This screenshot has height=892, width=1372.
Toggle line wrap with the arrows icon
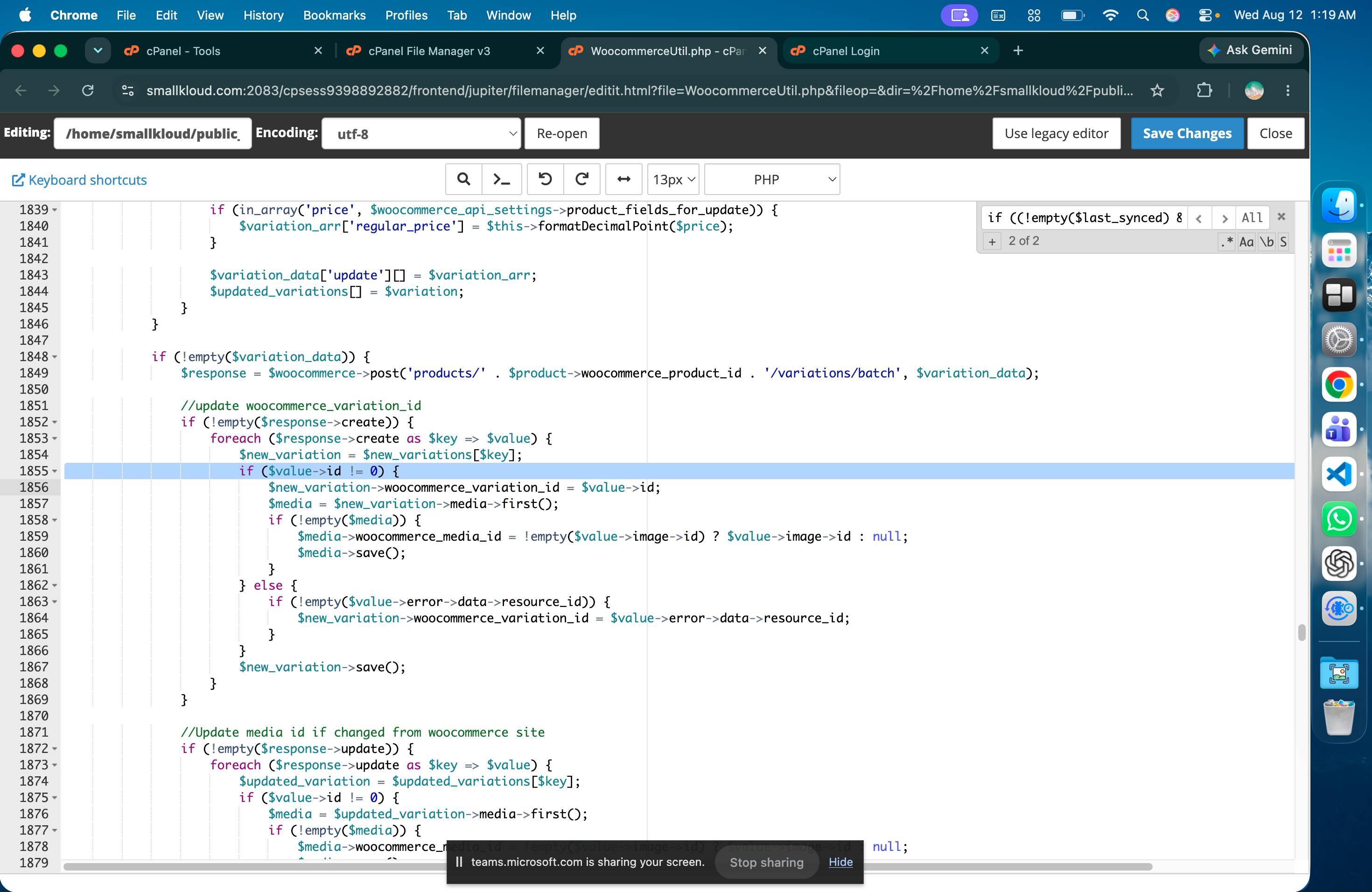[624, 179]
